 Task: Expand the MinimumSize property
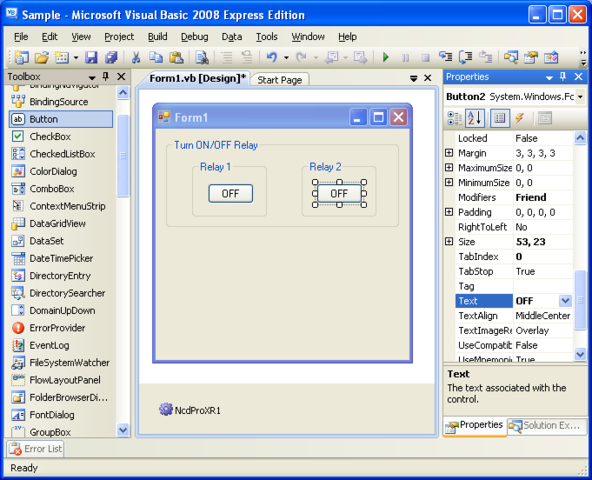pos(449,182)
